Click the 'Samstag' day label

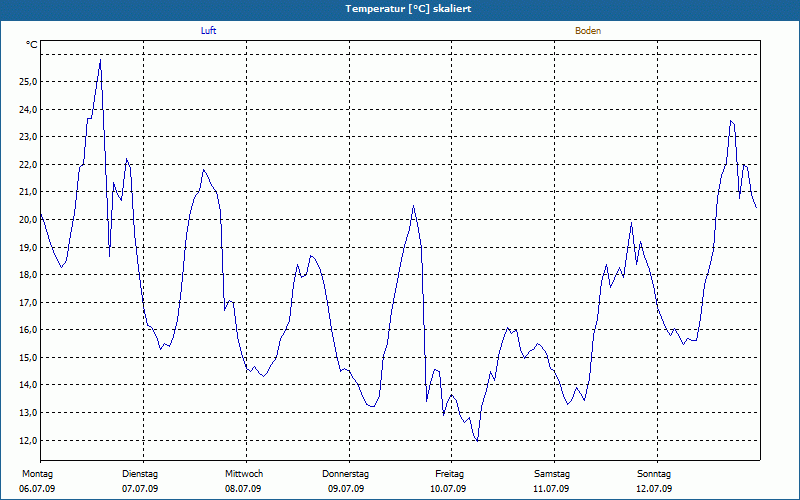pyautogui.click(x=552, y=474)
